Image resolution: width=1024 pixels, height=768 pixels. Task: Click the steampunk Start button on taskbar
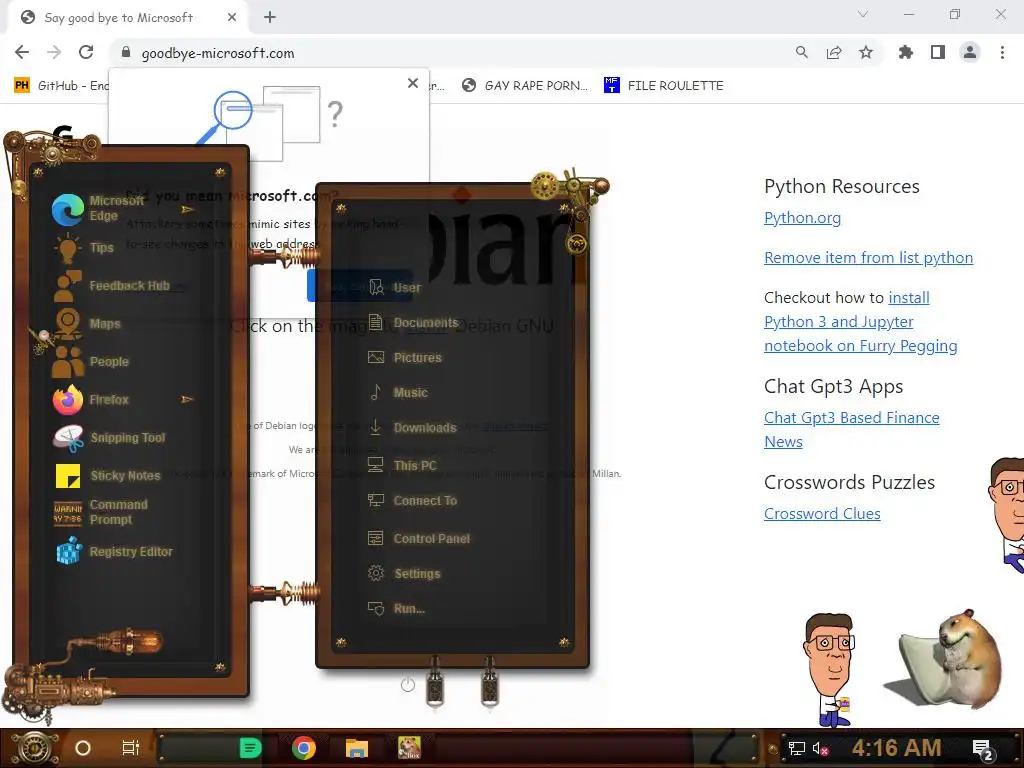coord(34,748)
